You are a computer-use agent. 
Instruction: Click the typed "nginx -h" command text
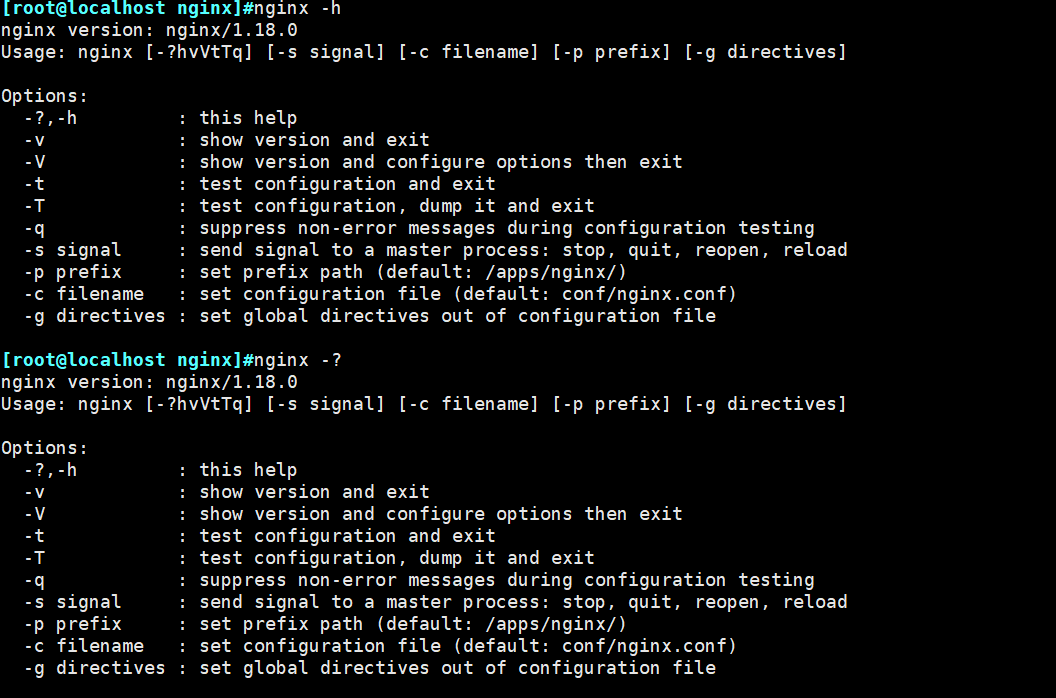click(298, 8)
